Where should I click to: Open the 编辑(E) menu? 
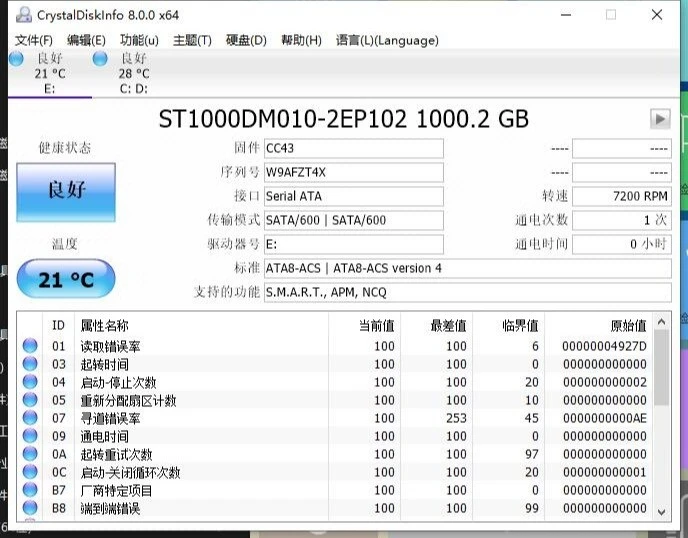coord(86,40)
